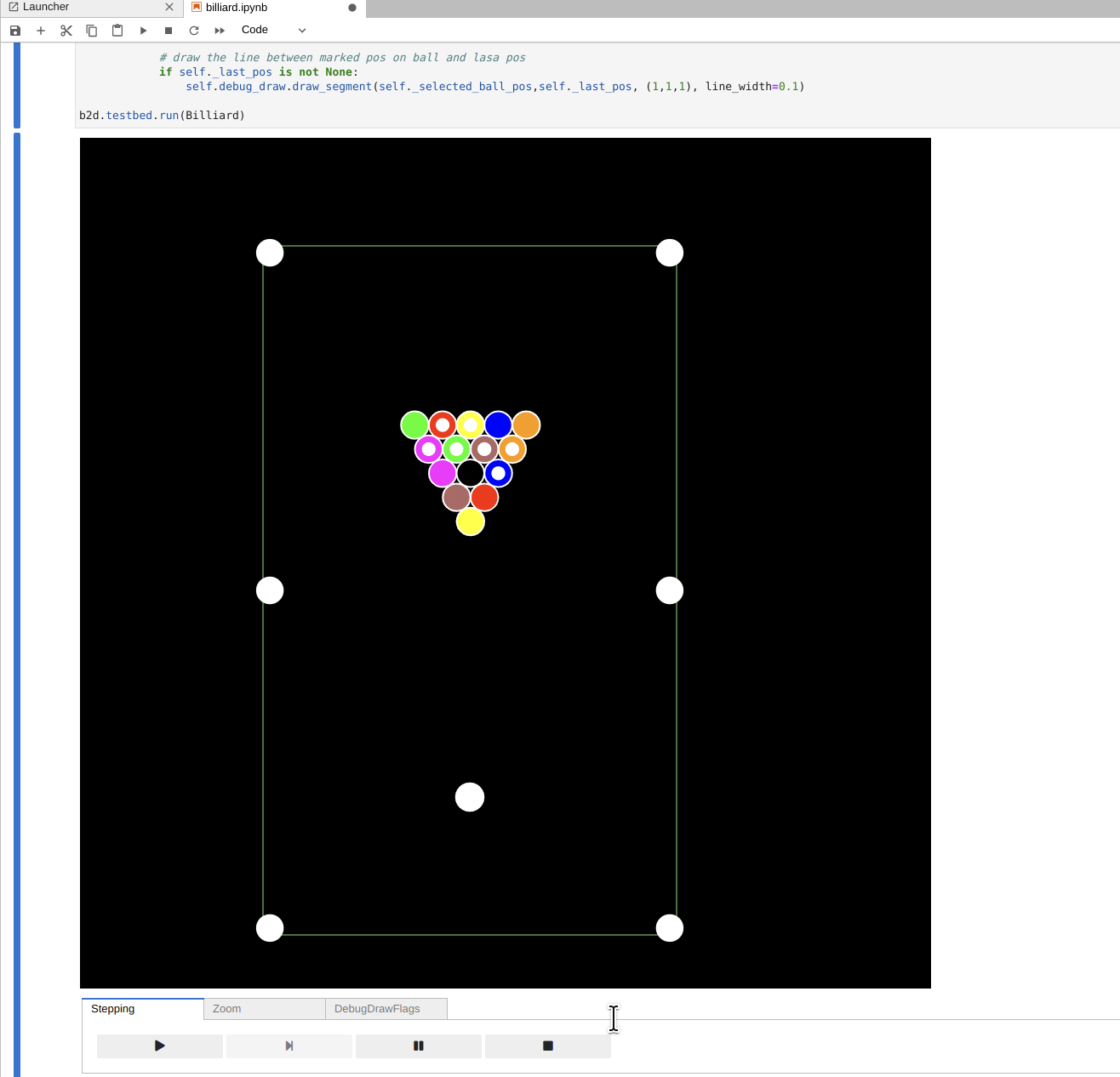Click the unsaved dot on the billiard.ipynb tab
This screenshot has height=1077, width=1120.
pos(352,8)
